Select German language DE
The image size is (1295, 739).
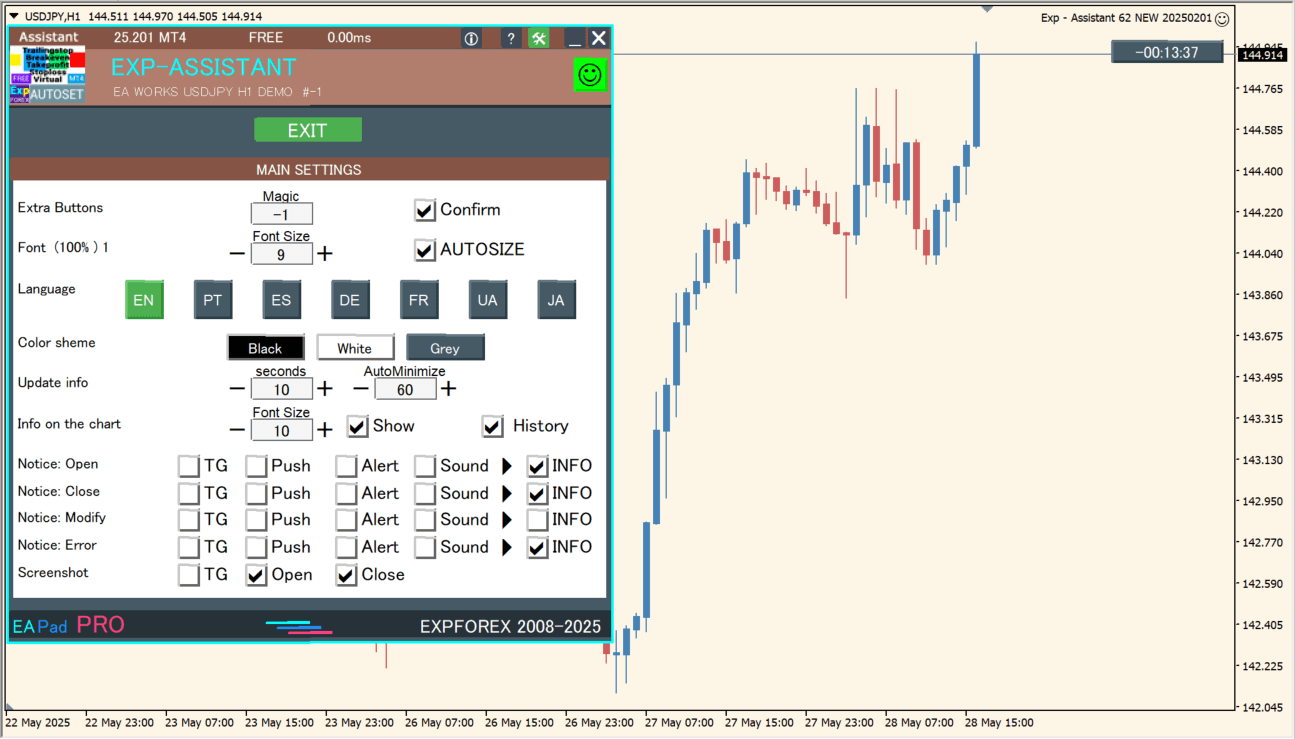coord(350,300)
